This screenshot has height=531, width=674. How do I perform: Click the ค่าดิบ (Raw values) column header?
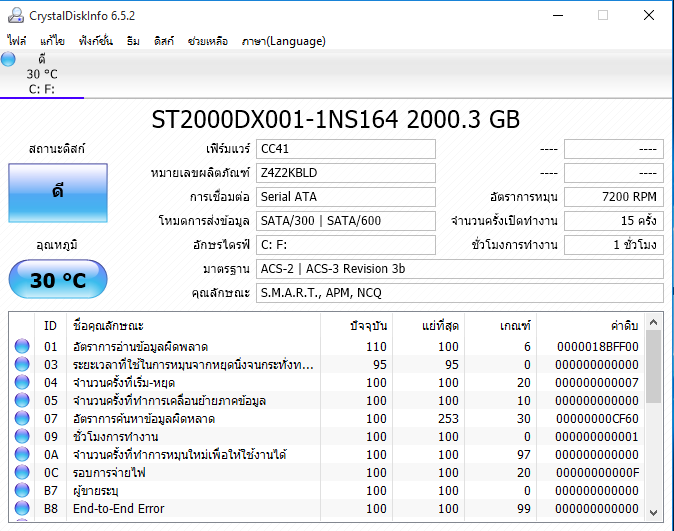[591, 326]
